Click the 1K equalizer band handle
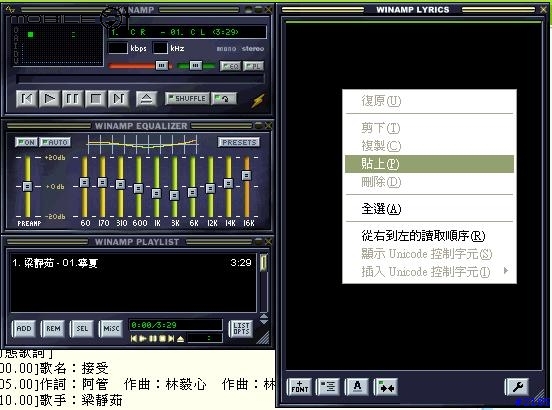Screen dimensions: 552x410 156,193
